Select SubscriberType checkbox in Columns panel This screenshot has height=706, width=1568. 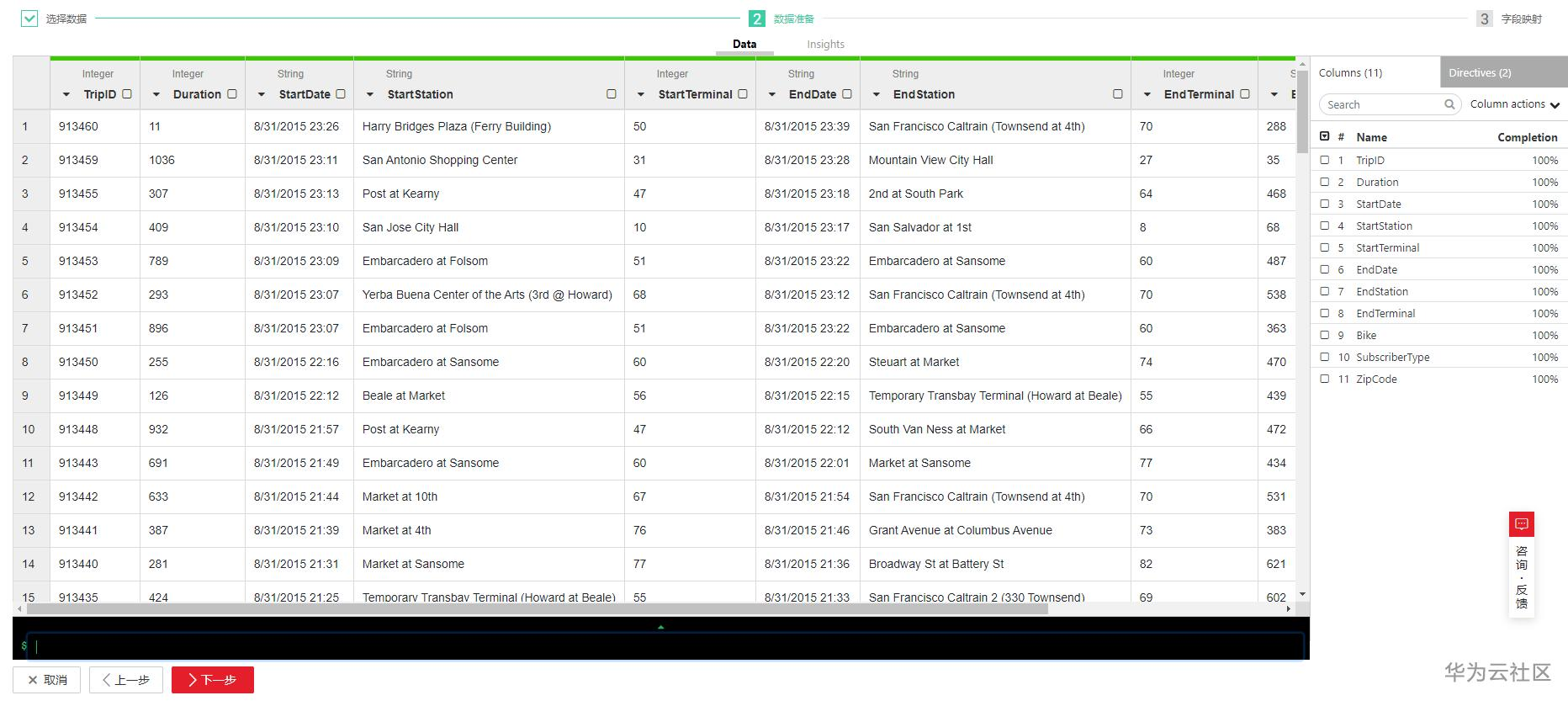pos(1325,357)
